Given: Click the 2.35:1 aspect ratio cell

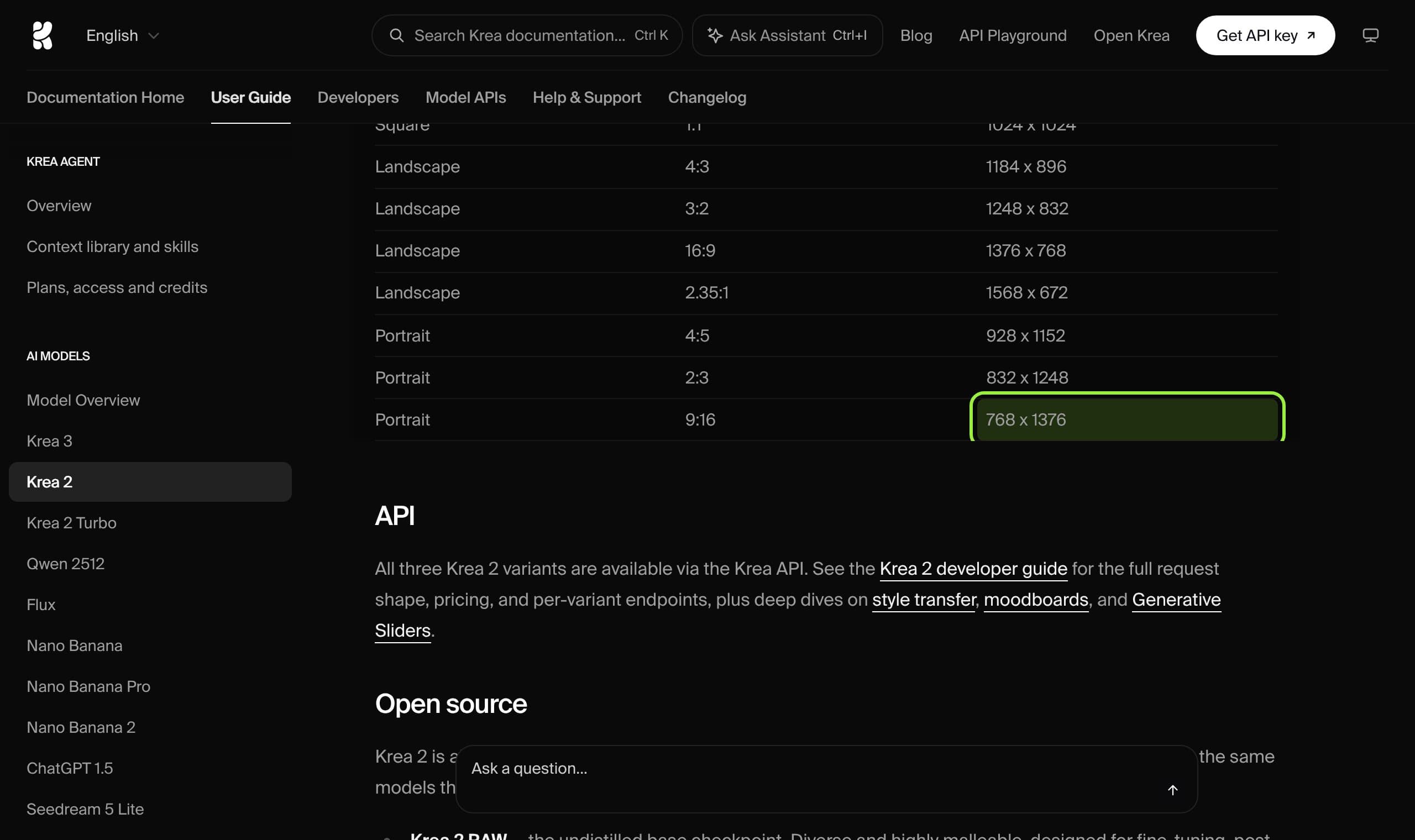Looking at the screenshot, I should (706, 293).
